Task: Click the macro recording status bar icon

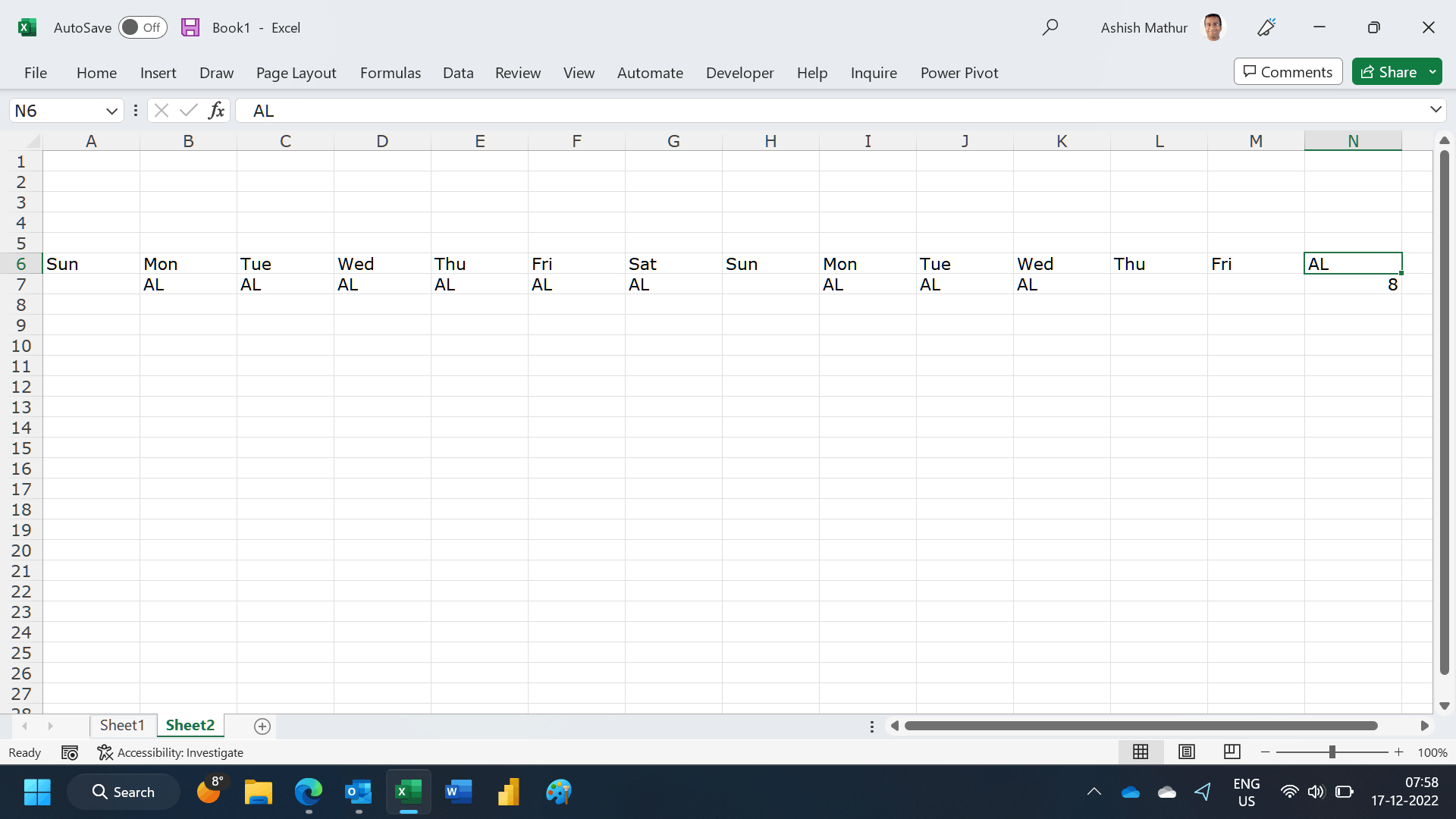Action: coord(70,752)
